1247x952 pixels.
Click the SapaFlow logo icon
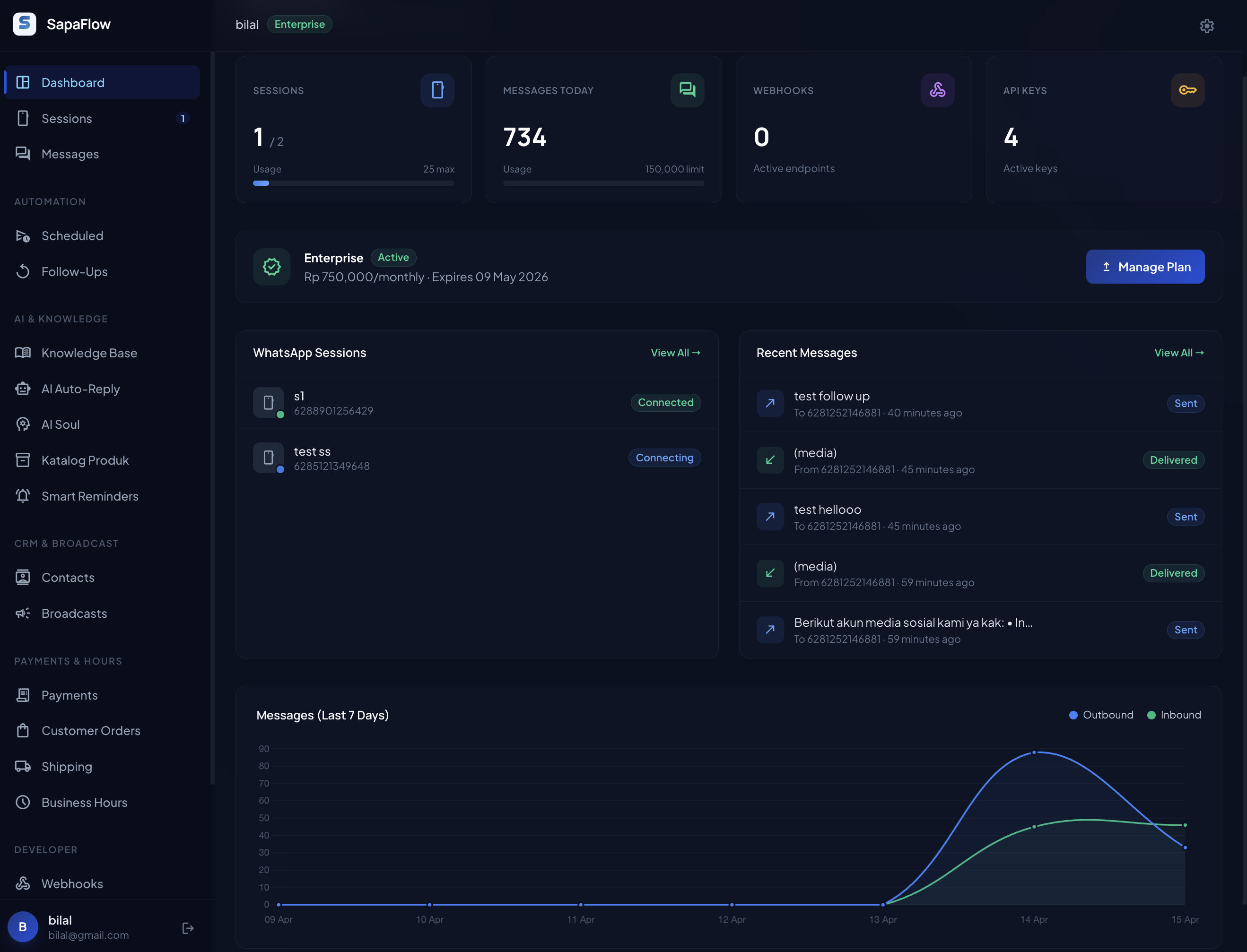point(25,24)
